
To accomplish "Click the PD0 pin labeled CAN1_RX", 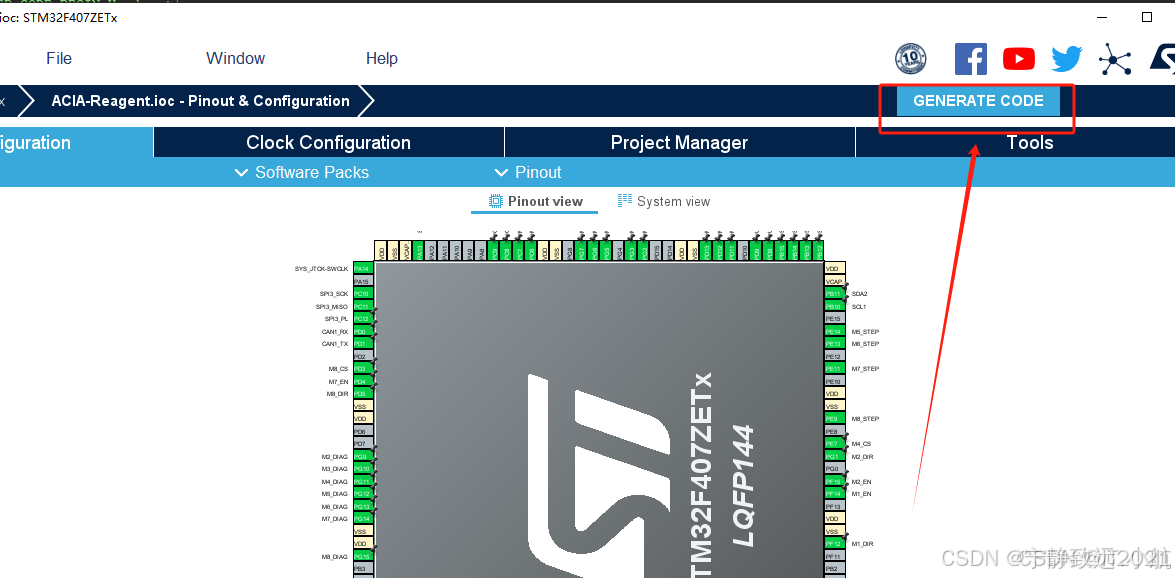I will (x=363, y=331).
